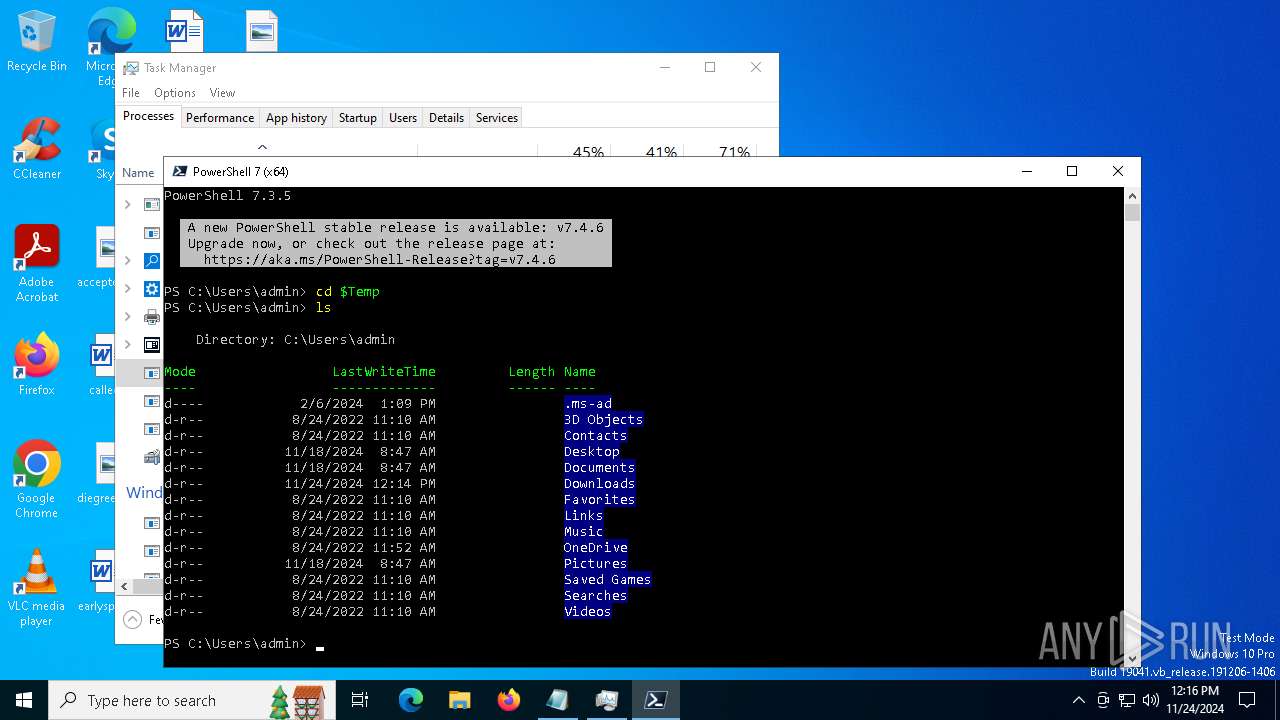Image resolution: width=1280 pixels, height=720 pixels.
Task: Switch to Startup tab
Action: click(x=357, y=118)
